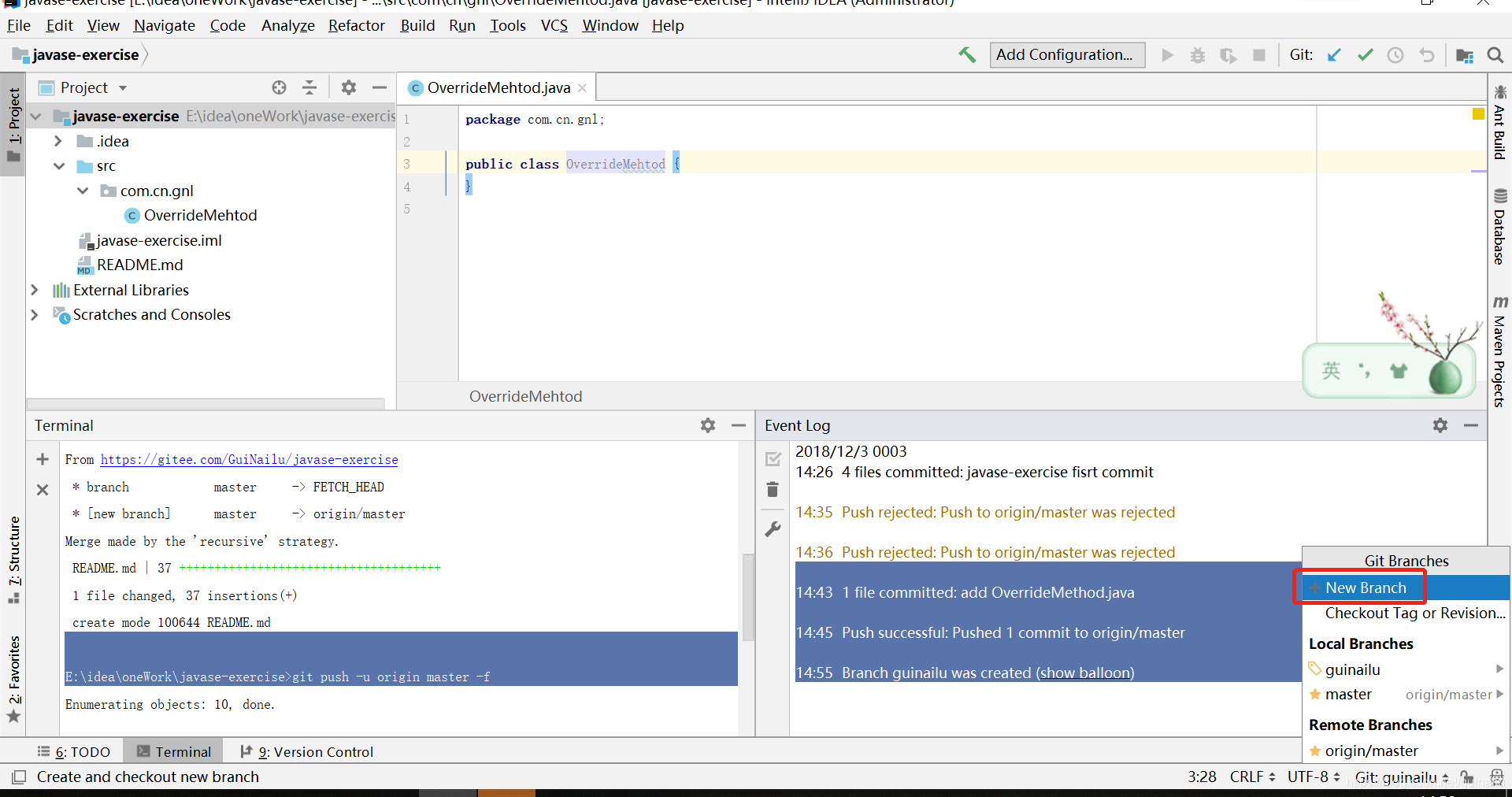Click Collapse All icon in Project panel
Screen dimensions: 1512x797
coord(309,87)
